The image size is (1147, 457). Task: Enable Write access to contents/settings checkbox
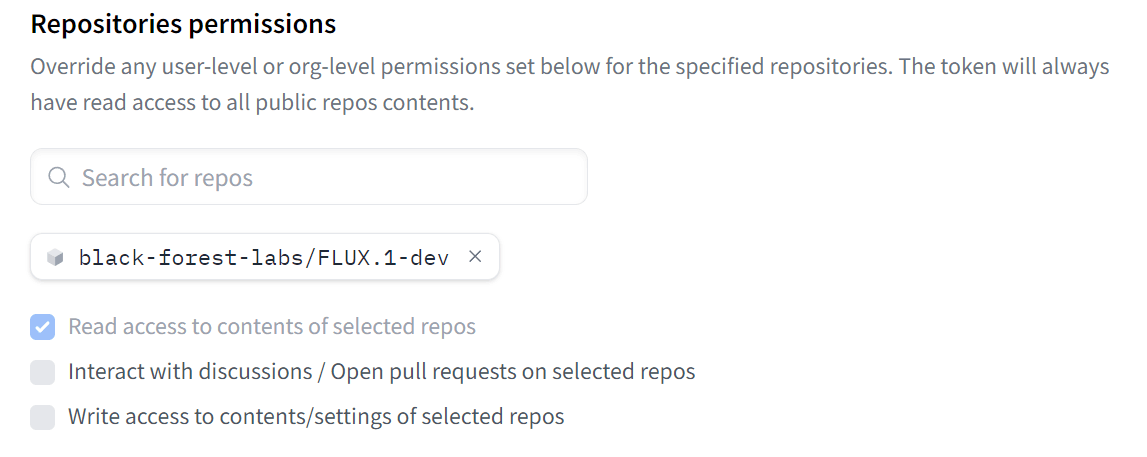[x=42, y=418]
